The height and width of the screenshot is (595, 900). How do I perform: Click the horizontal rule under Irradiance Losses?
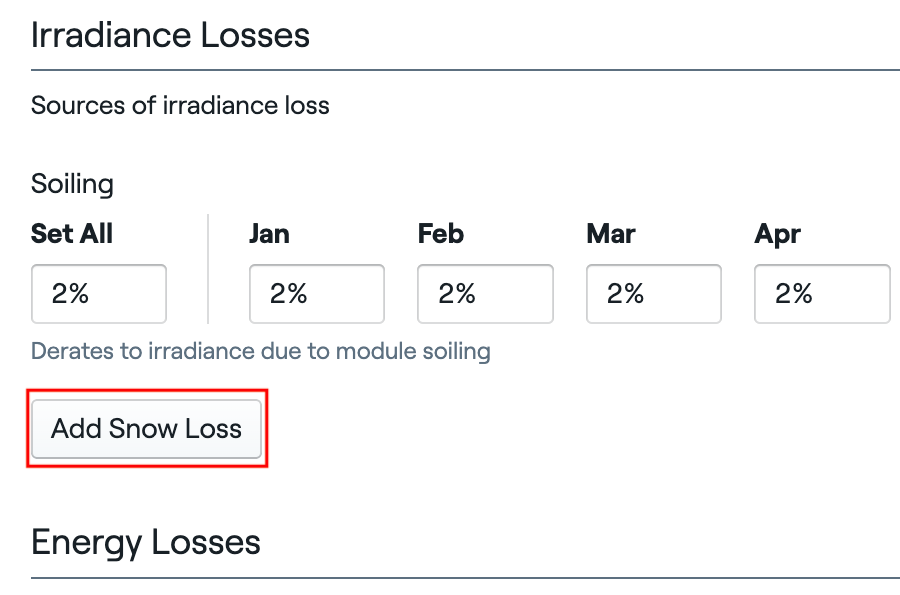coord(465,70)
